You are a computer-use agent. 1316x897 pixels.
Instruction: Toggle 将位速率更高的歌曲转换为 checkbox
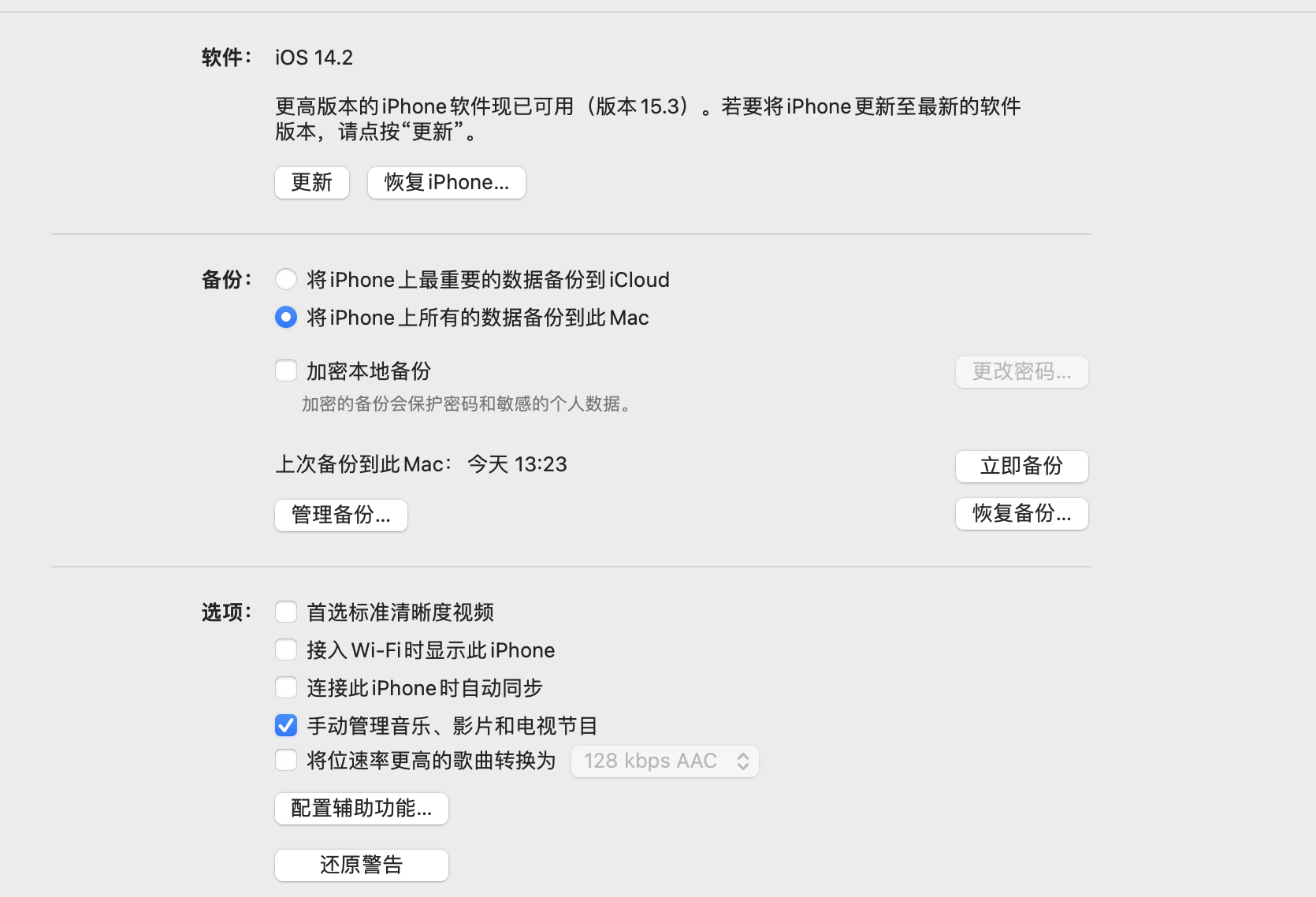click(286, 761)
